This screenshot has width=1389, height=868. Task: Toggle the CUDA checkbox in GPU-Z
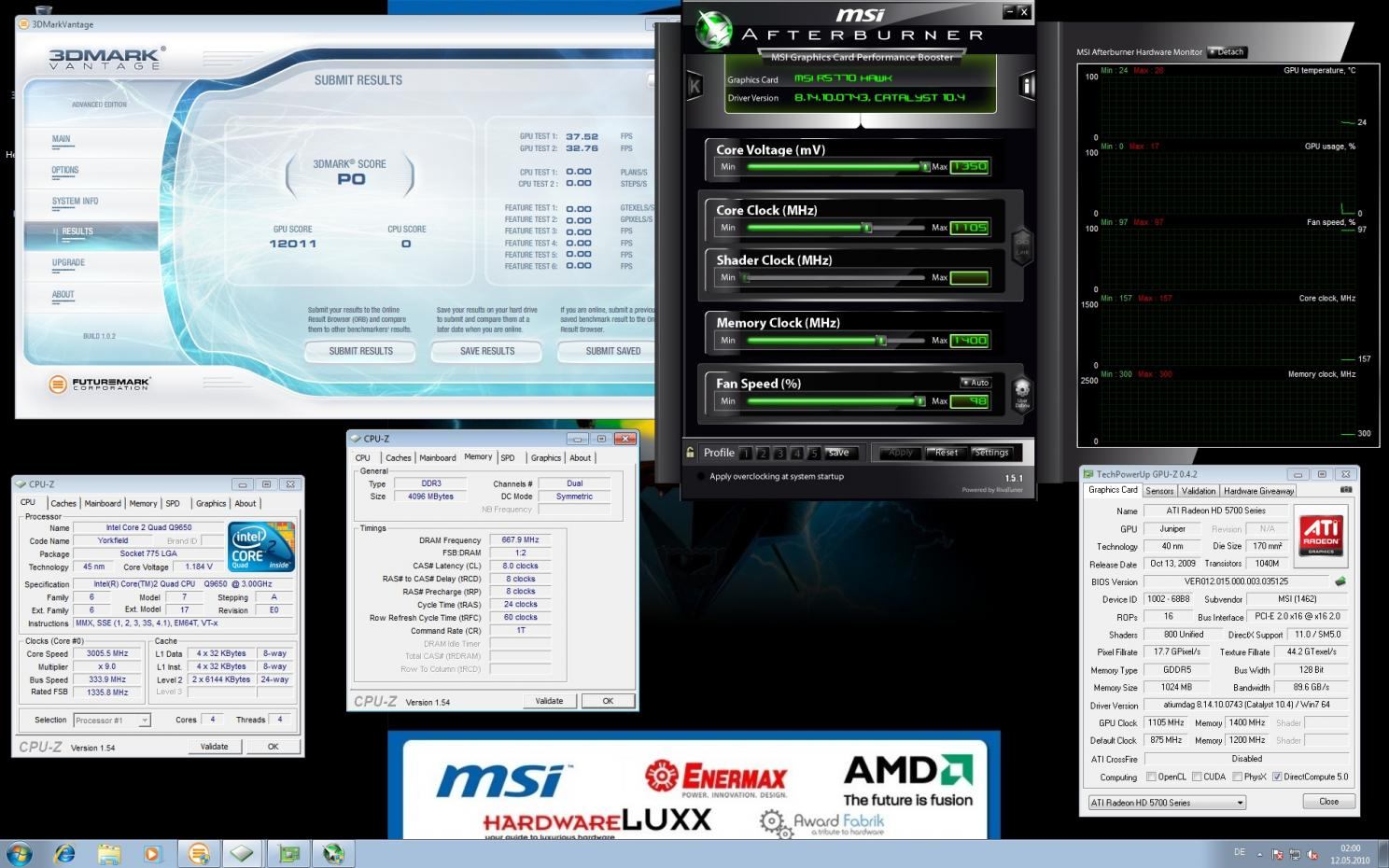(x=1197, y=777)
